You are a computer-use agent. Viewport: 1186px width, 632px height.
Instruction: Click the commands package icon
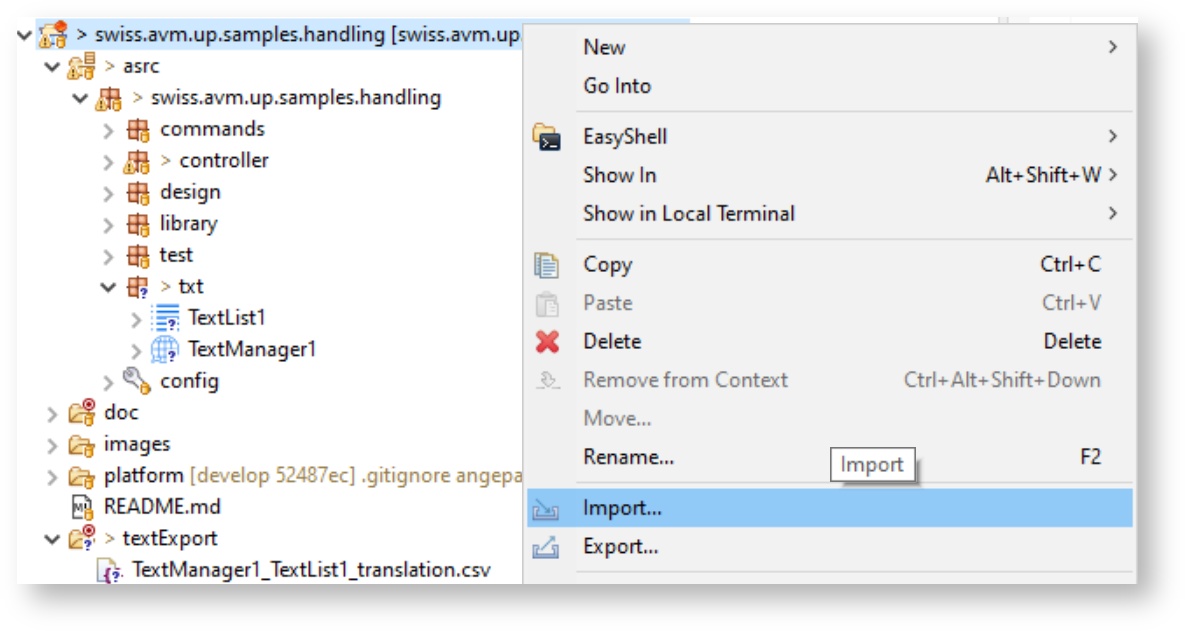(x=137, y=129)
